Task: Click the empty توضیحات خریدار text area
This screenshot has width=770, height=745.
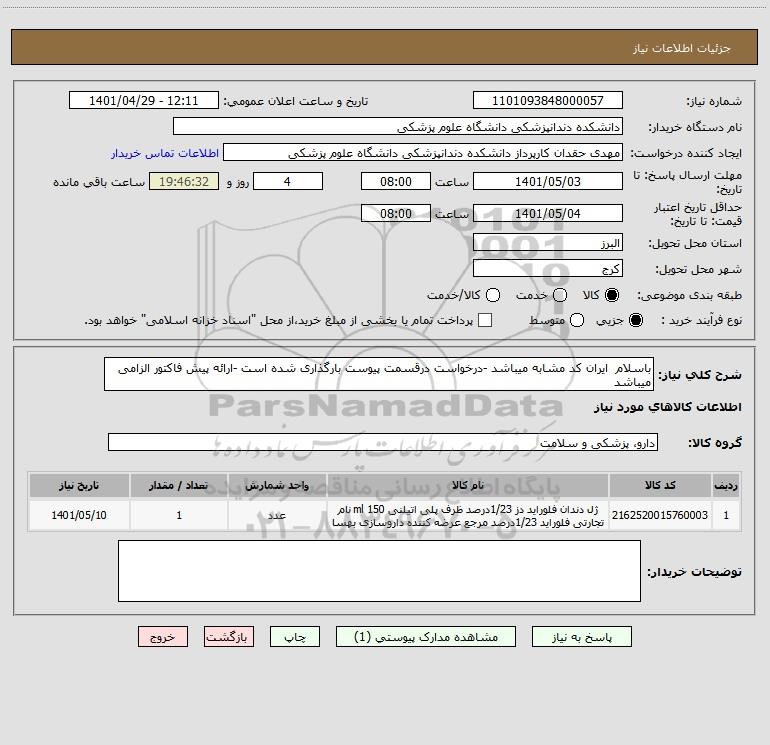Action: coord(379,571)
